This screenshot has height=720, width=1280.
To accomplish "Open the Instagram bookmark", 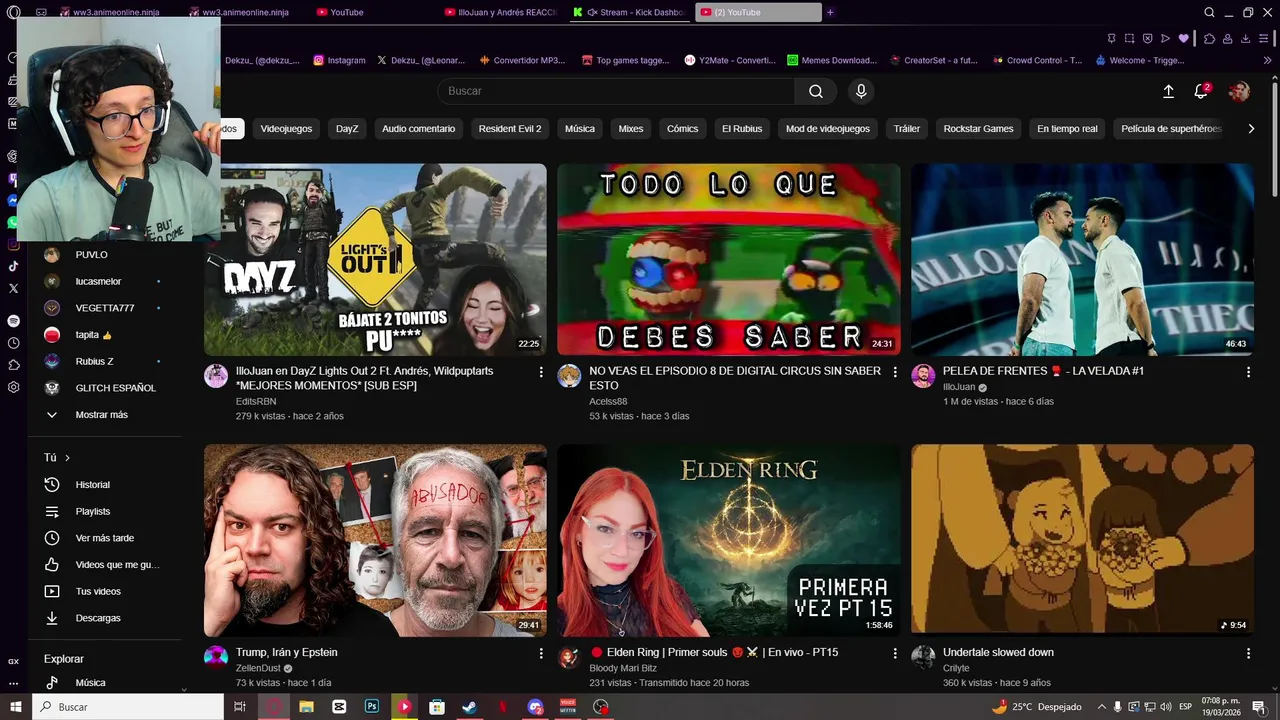I will 339,60.
